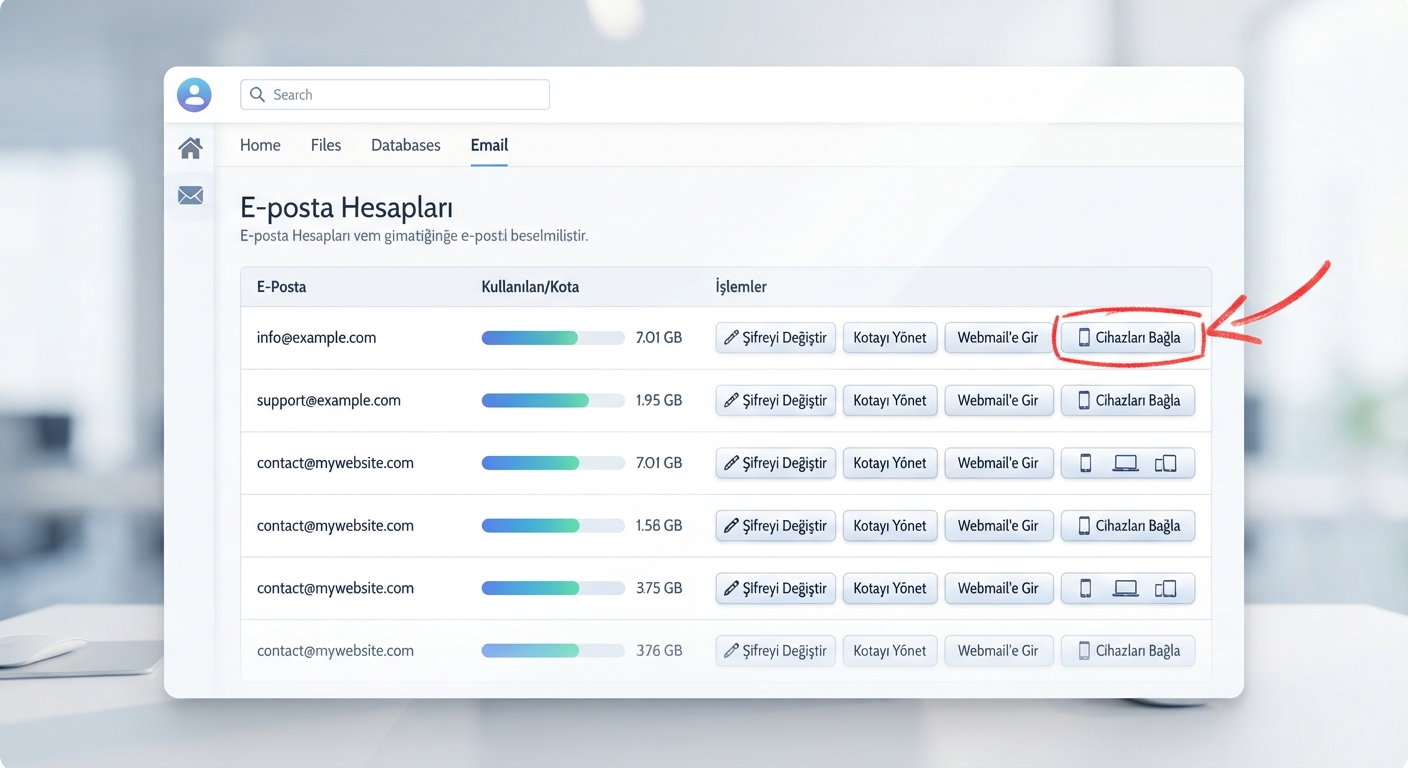1408x768 pixels.
Task: Open Webmail'e Gir for info@example.com
Action: pos(999,338)
